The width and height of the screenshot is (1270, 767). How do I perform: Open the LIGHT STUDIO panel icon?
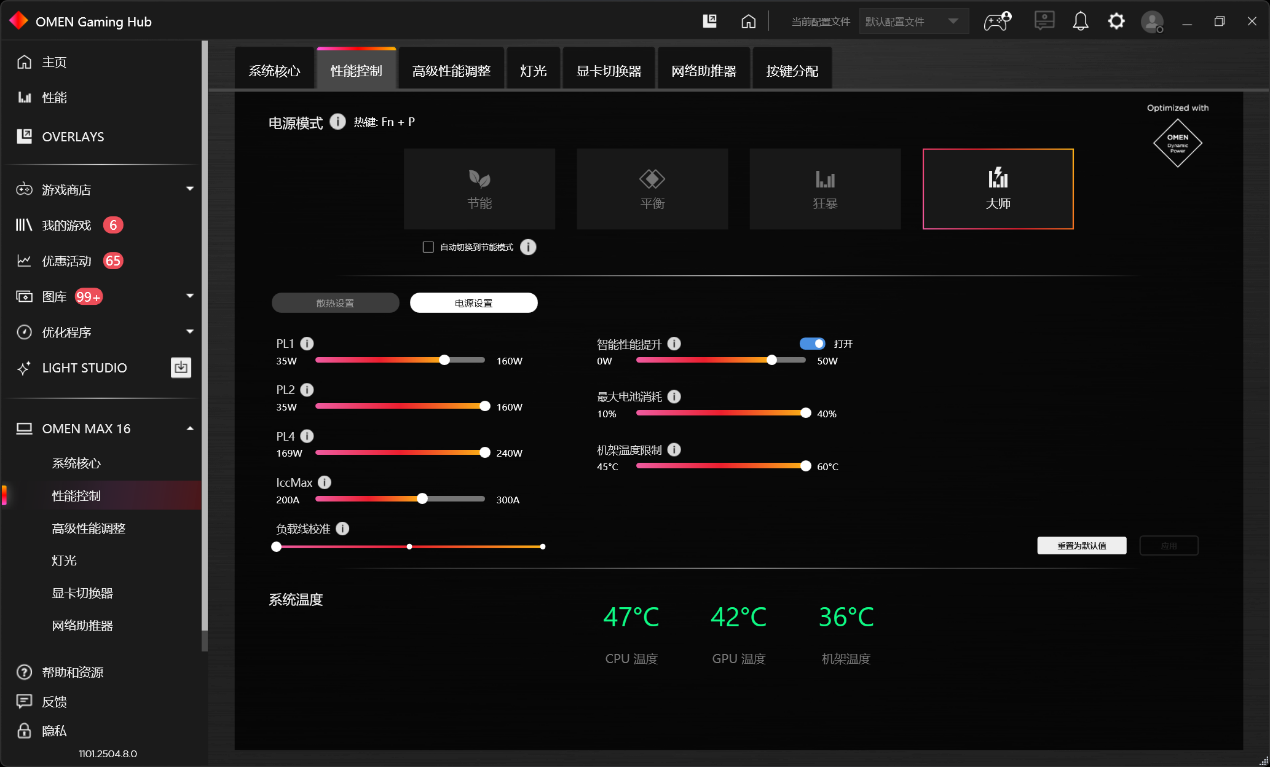[x=180, y=368]
